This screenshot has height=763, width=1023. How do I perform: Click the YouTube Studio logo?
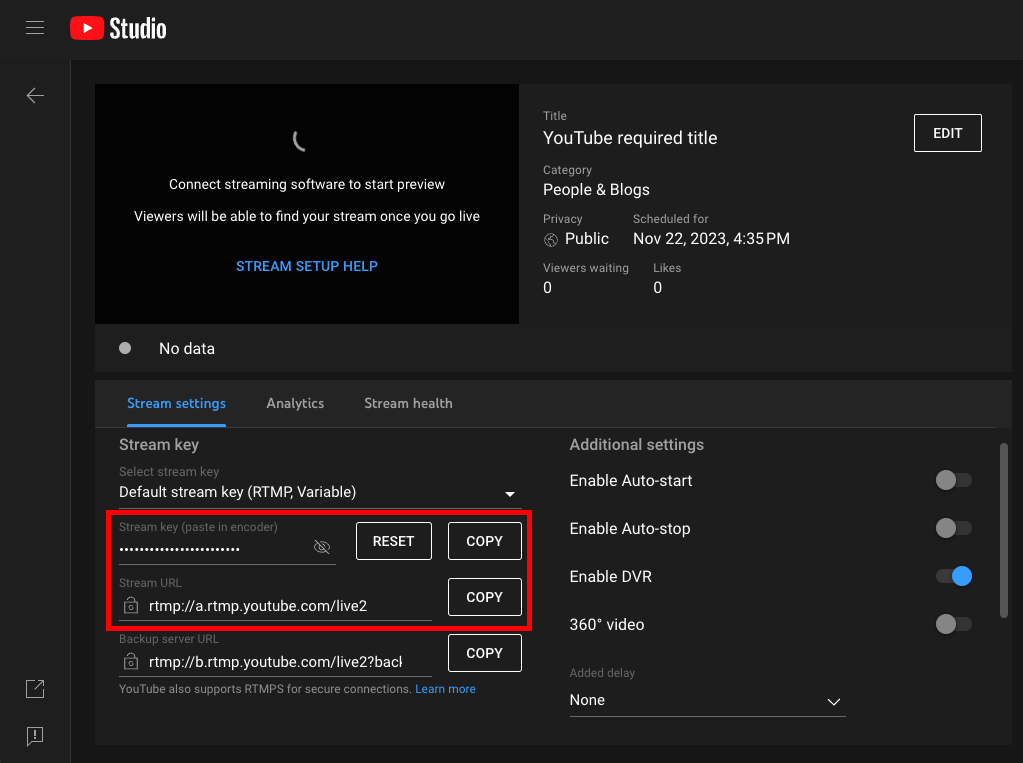pos(118,29)
